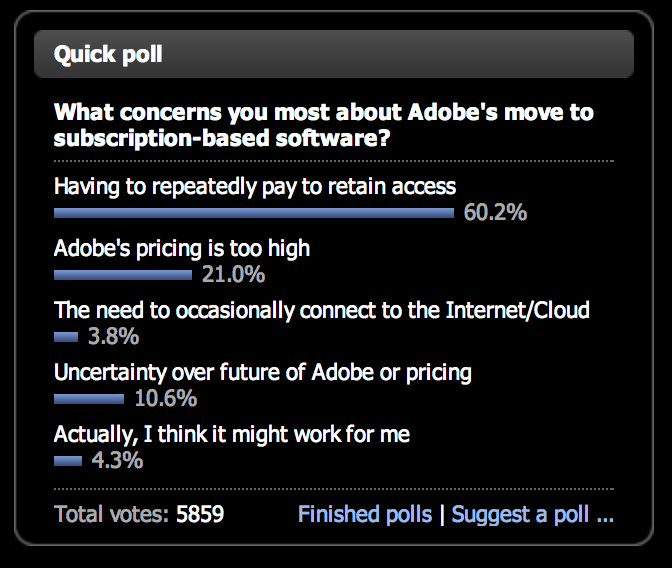Click 'Uncertainty over future of Adobe or pricing'
672x568 pixels.
(263, 373)
